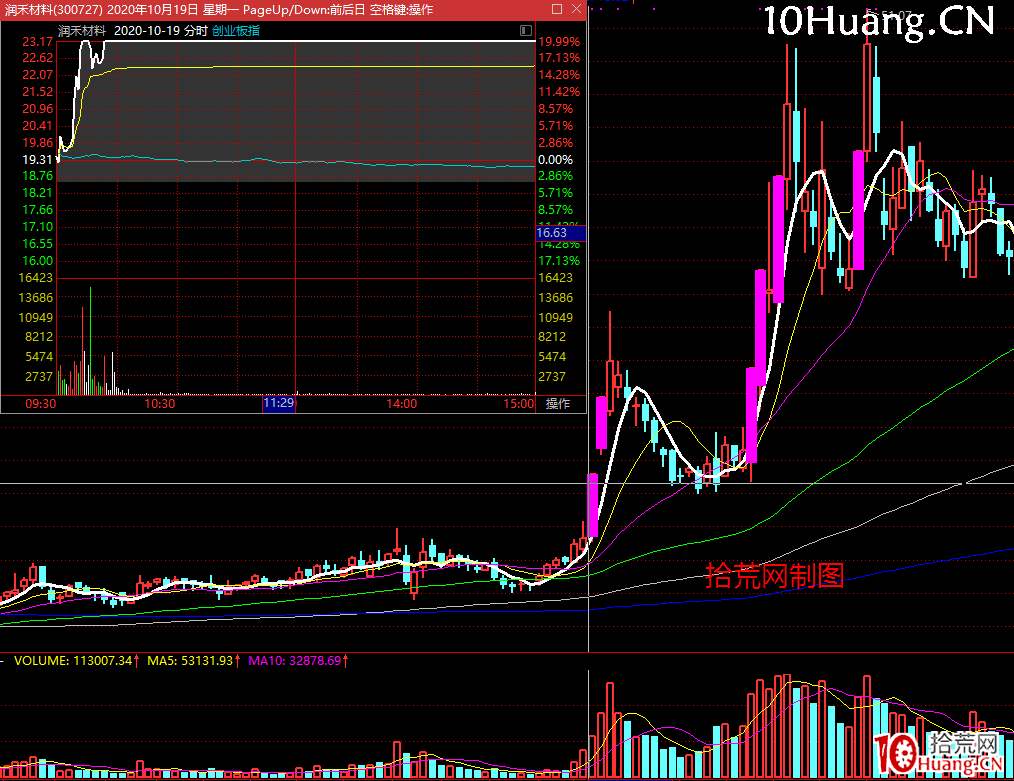Click the VOLUME: 113007.34 indicator label

[73, 661]
